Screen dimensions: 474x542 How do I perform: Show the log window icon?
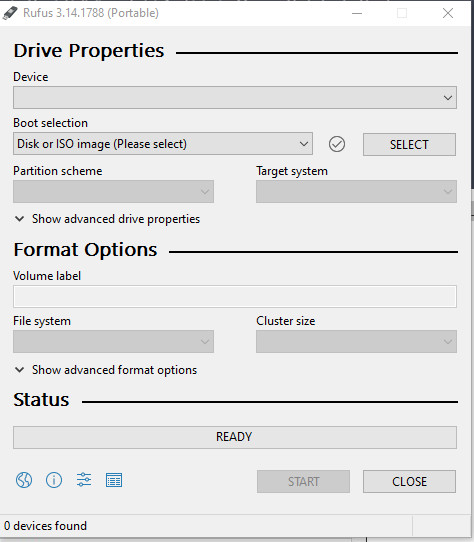pyautogui.click(x=114, y=480)
